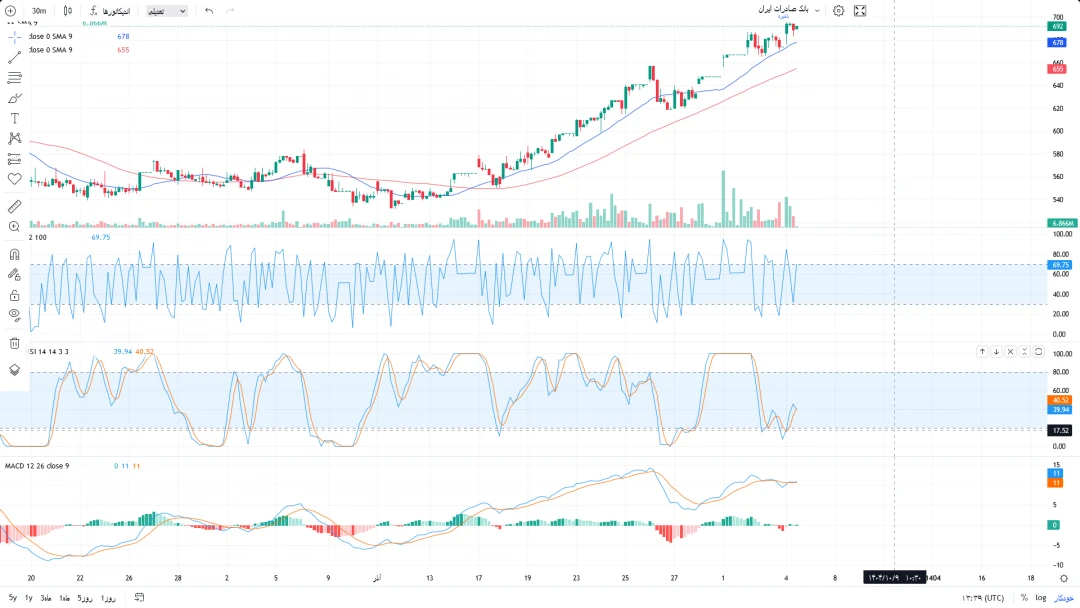Move the stochastic pane up with arrow

(x=982, y=352)
